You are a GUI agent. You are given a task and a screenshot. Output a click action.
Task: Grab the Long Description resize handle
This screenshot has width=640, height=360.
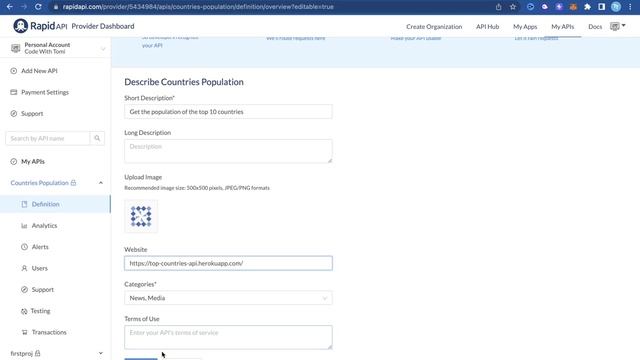pos(330,160)
